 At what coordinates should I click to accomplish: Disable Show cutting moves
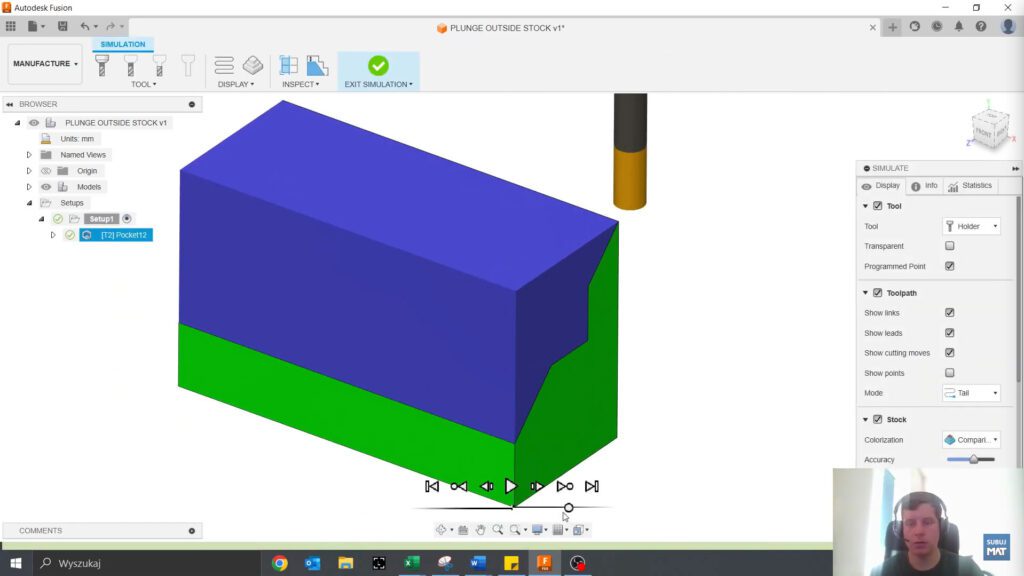949,352
